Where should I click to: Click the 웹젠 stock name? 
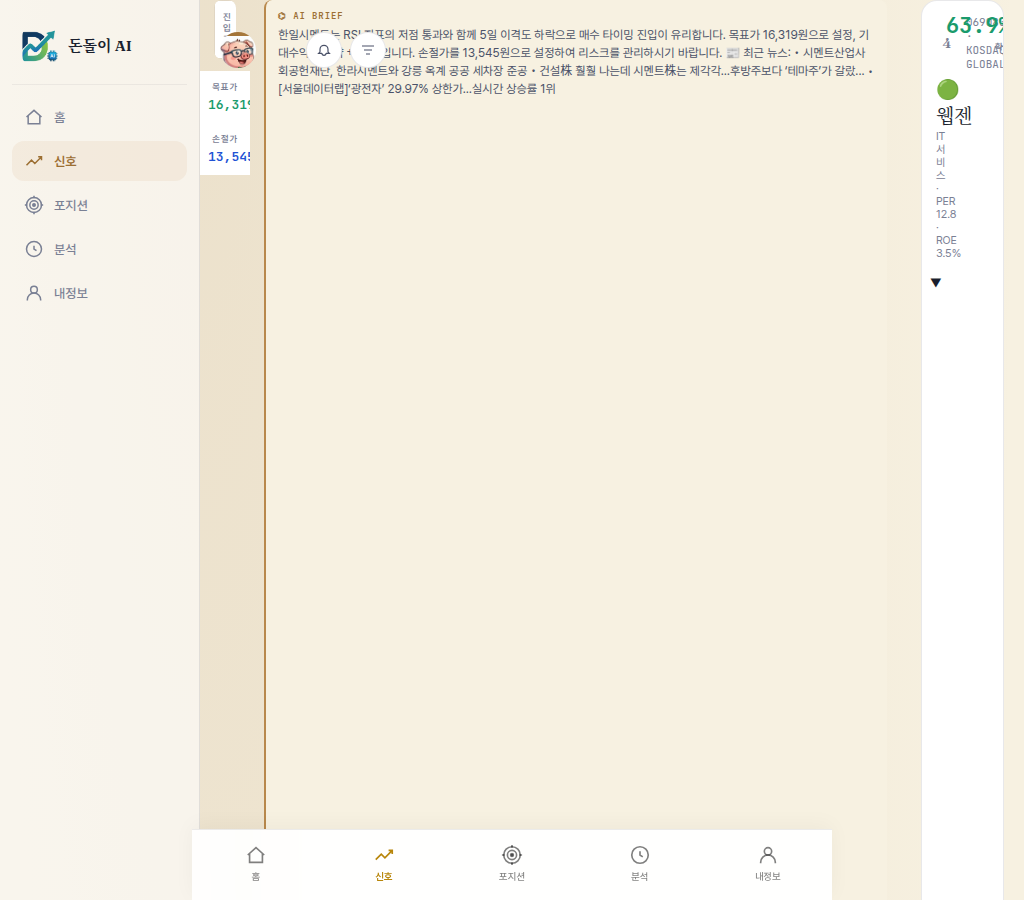954,116
